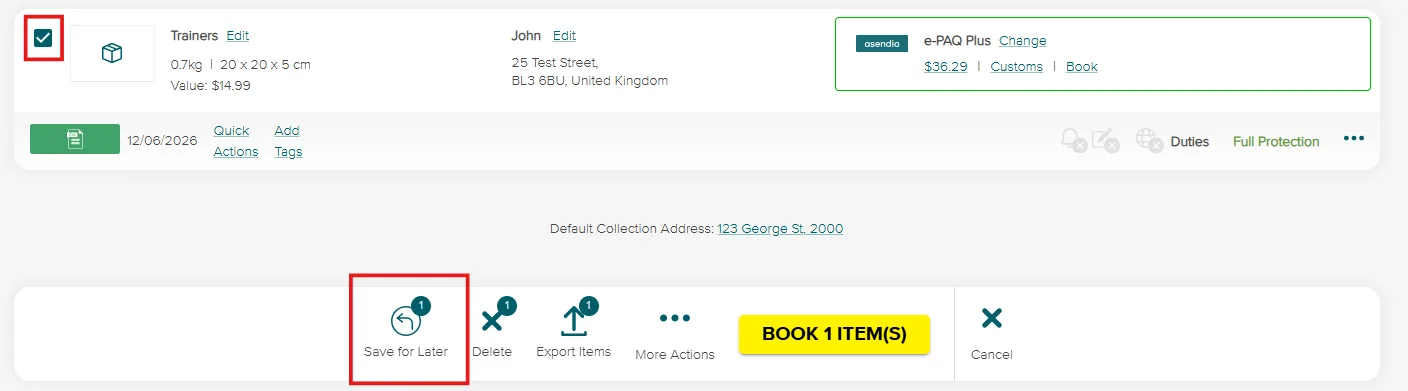Viewport: 1408px width, 391px height.
Task: Change the e-PAQ Plus service
Action: [x=1023, y=41]
